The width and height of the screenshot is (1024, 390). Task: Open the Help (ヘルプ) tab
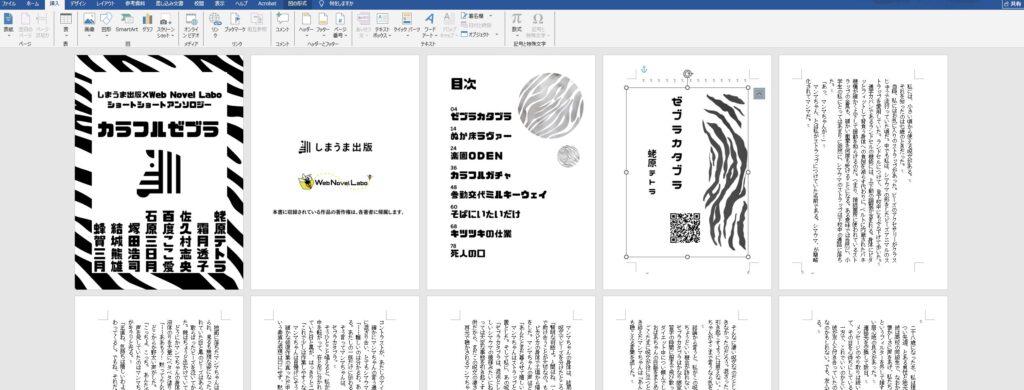tap(241, 3)
